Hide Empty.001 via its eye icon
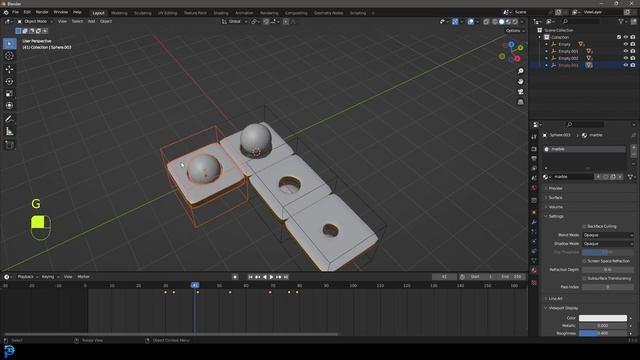Screen dimensions: 640x360 coord(626,51)
